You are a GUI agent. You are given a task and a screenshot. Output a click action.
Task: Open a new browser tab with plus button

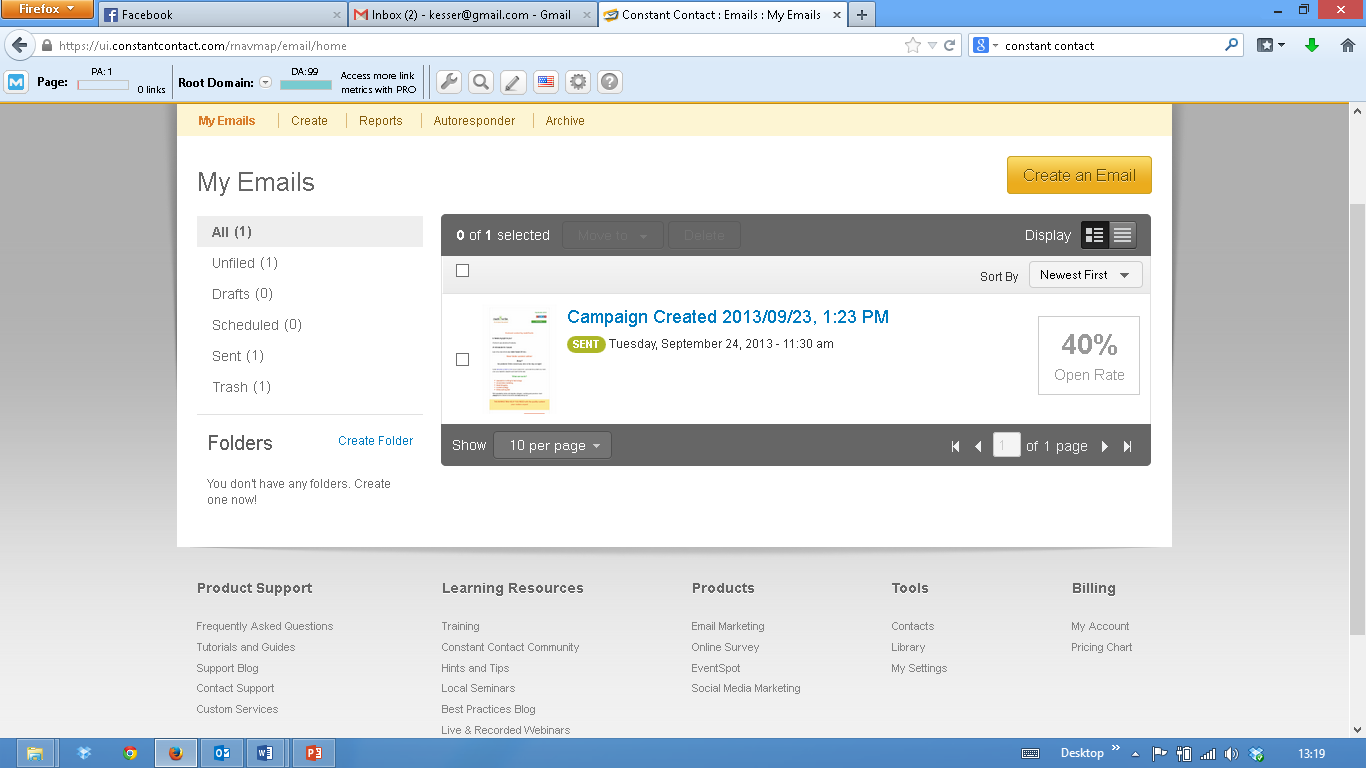[x=861, y=14]
